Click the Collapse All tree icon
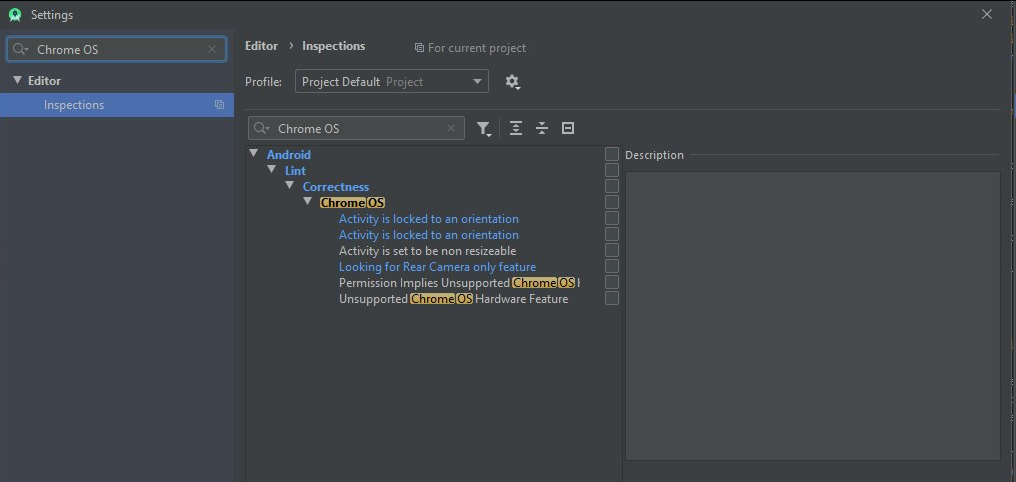 [x=542, y=129]
